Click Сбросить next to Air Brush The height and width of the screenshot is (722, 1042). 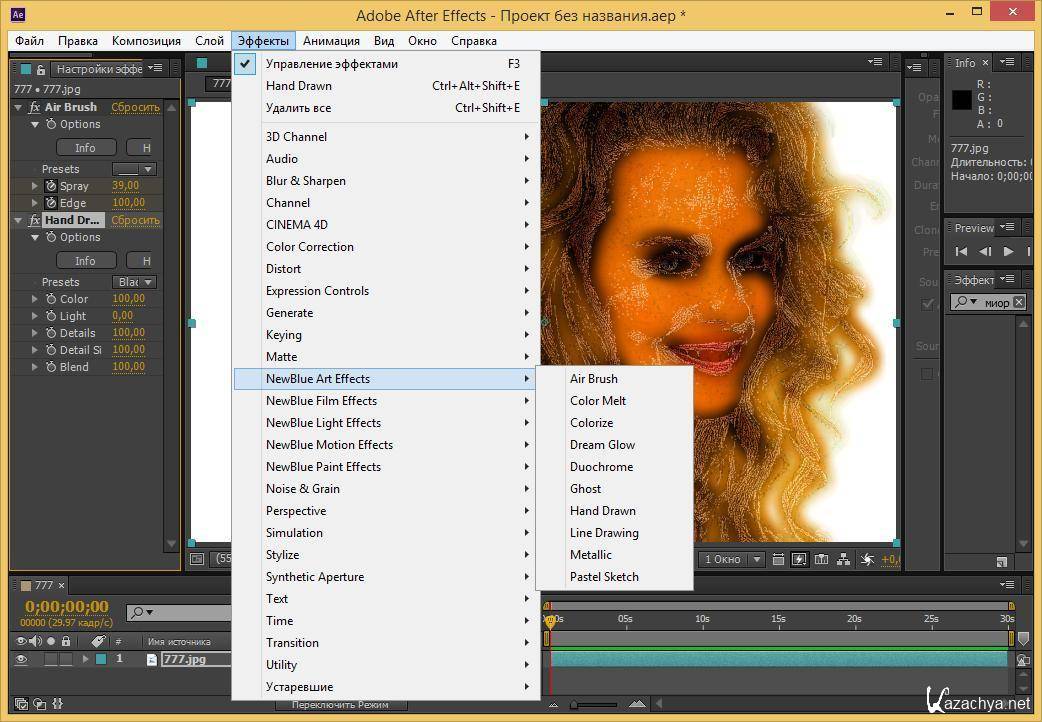(x=135, y=107)
